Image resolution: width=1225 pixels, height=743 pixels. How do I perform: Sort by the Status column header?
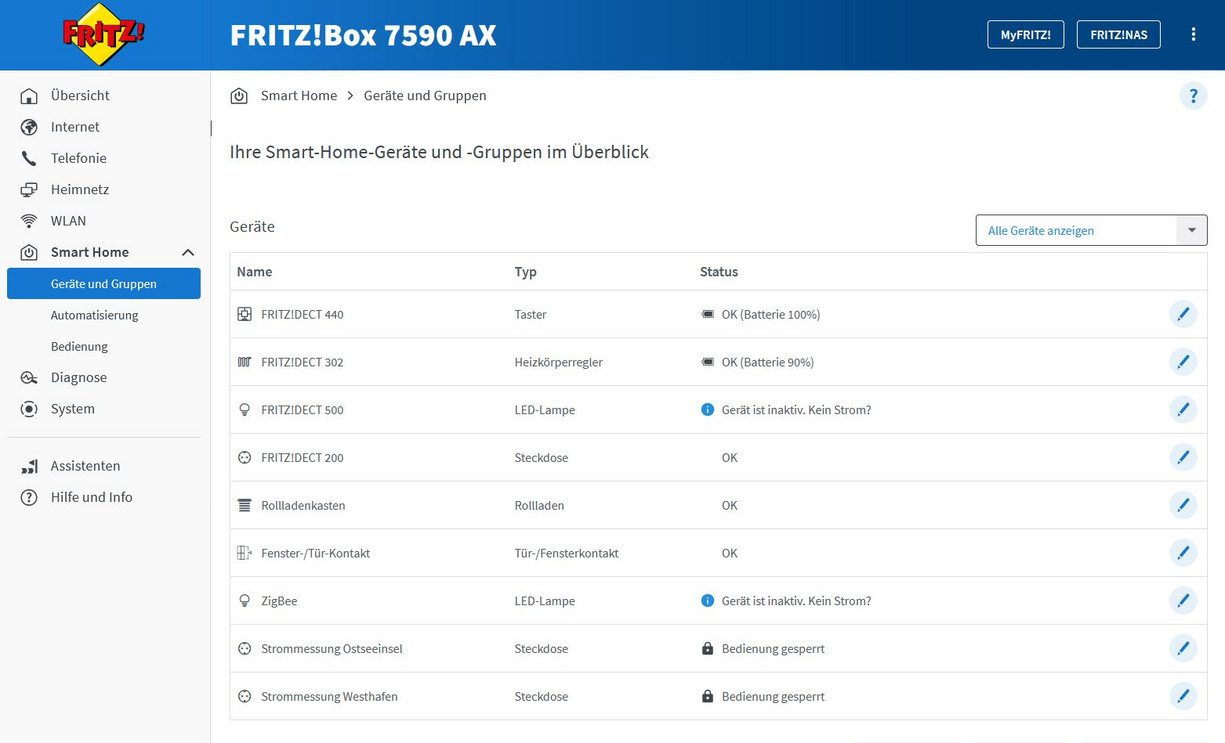click(x=719, y=272)
